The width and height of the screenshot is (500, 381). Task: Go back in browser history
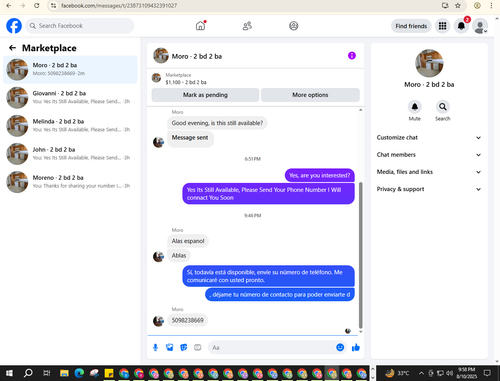9,6
